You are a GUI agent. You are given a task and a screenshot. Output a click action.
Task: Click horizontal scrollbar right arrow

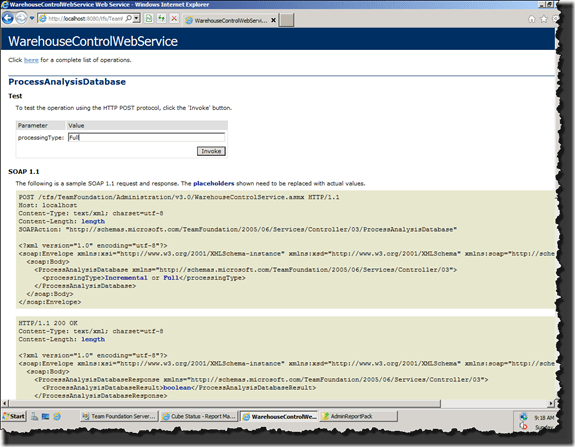tap(551, 404)
